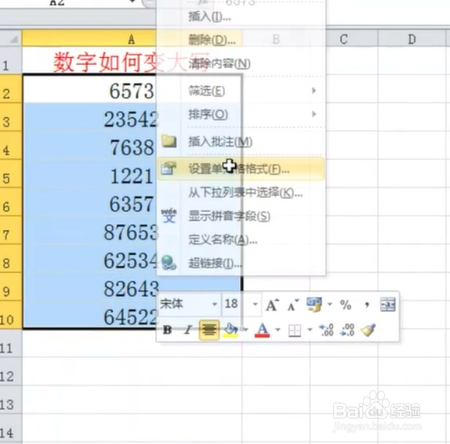The width and height of the screenshot is (450, 444).
Task: Choose 插入(I)... from context menu
Action: (240, 16)
